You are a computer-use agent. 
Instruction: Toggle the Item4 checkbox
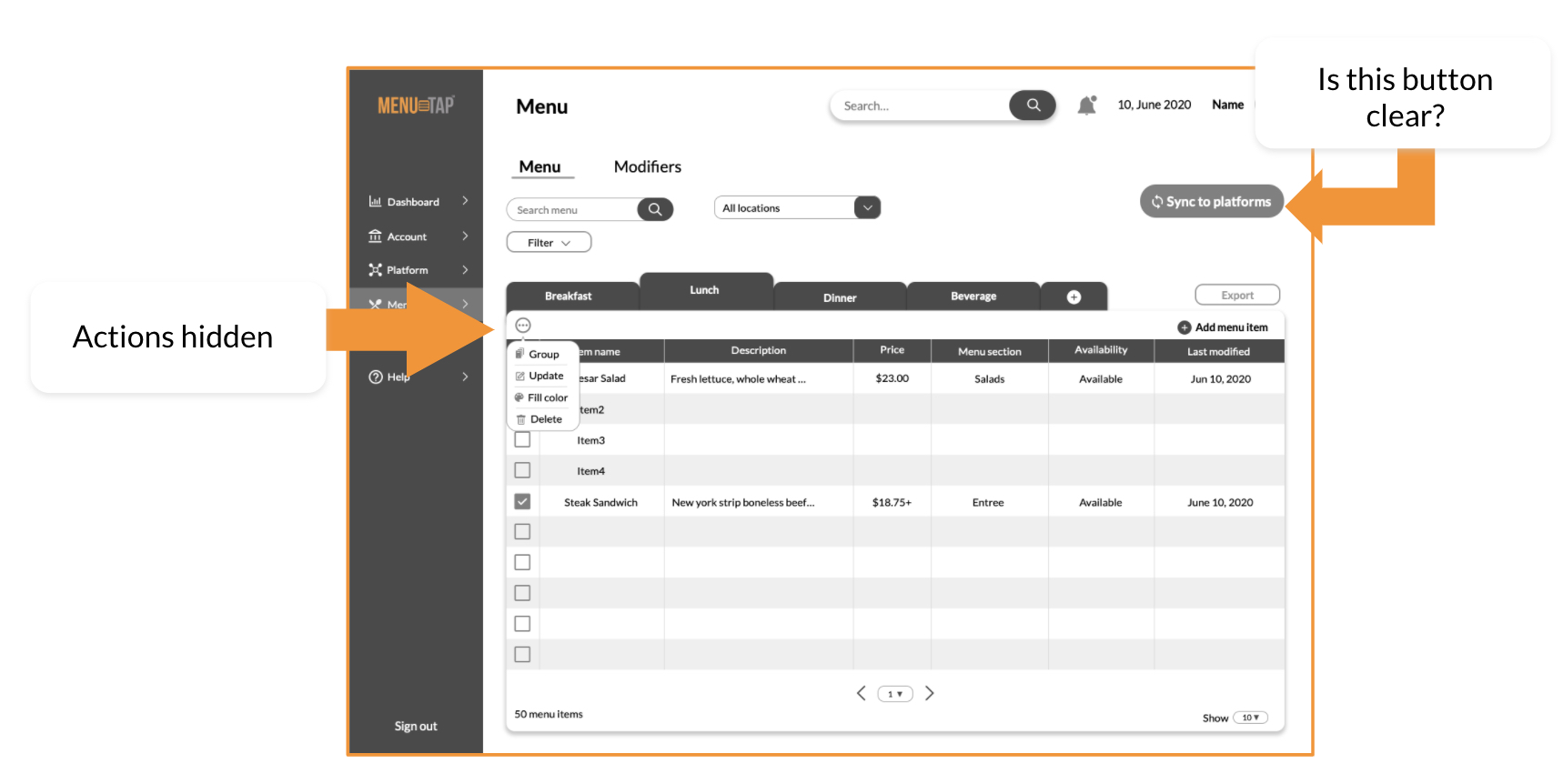pyautogui.click(x=522, y=470)
